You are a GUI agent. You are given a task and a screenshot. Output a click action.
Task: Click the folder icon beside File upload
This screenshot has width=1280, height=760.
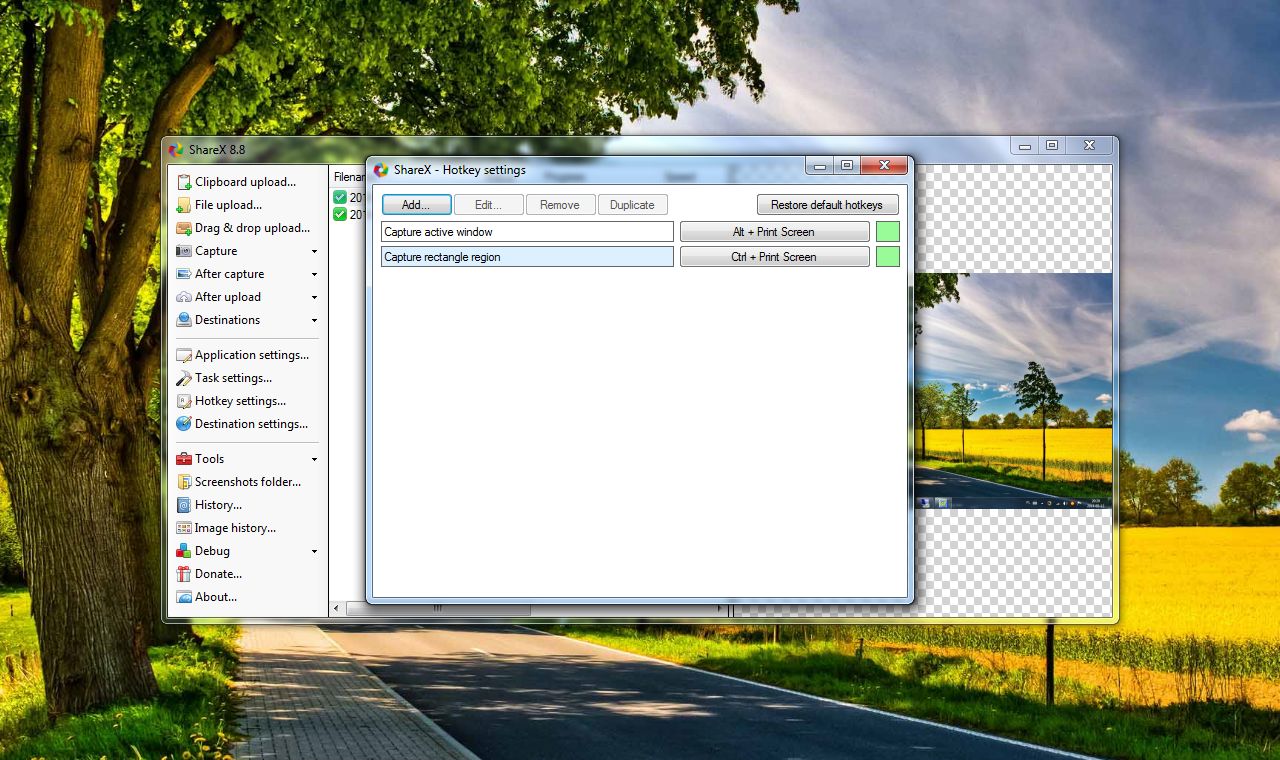point(184,205)
